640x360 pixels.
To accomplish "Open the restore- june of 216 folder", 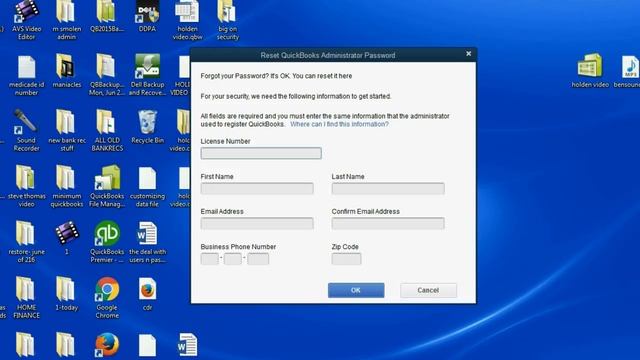I will click(x=27, y=242).
